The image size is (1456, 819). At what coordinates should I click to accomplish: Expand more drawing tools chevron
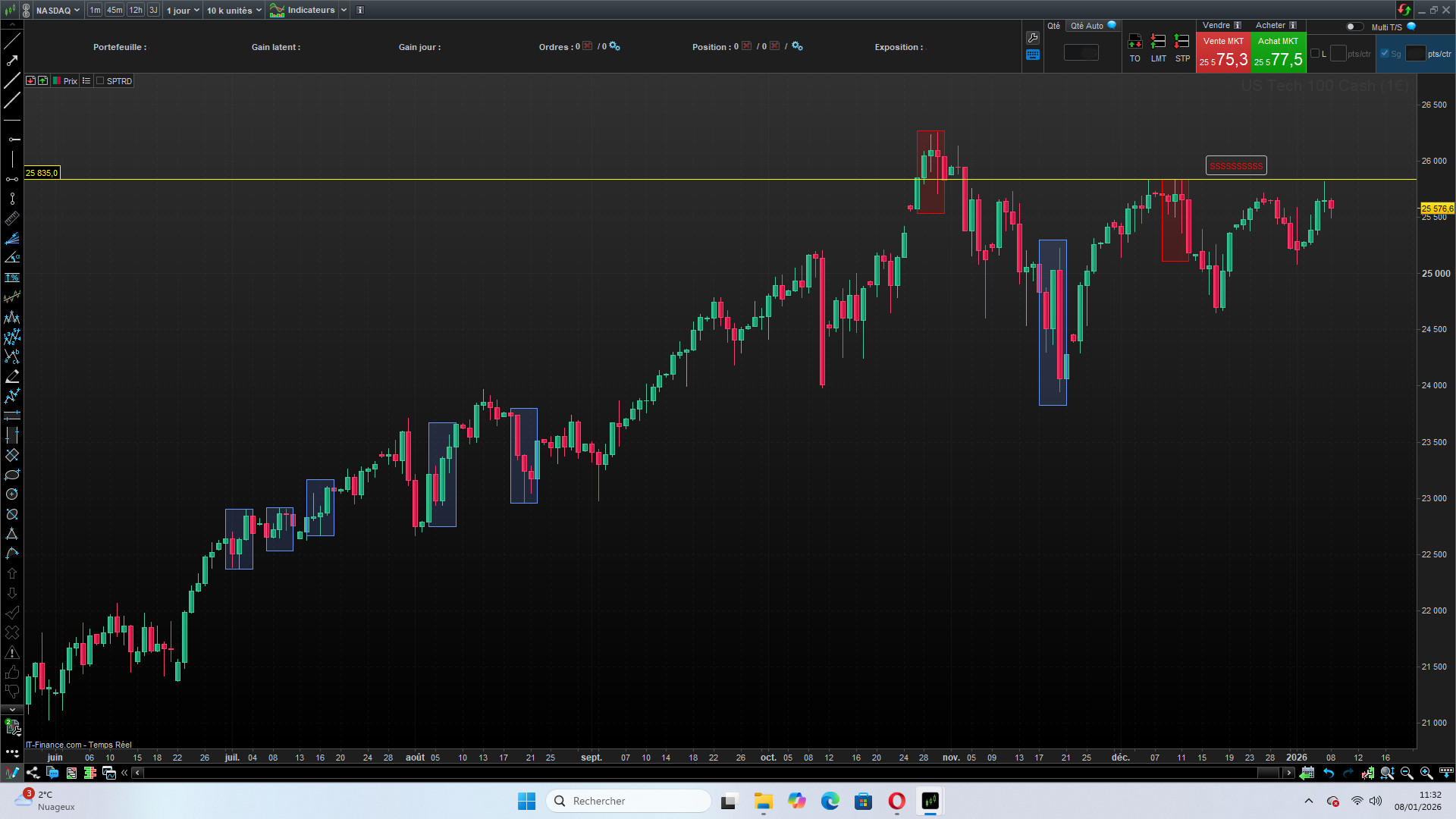pyautogui.click(x=12, y=710)
